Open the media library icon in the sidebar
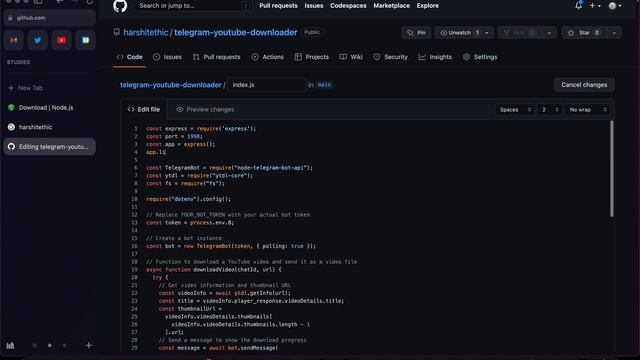 pos(10,345)
